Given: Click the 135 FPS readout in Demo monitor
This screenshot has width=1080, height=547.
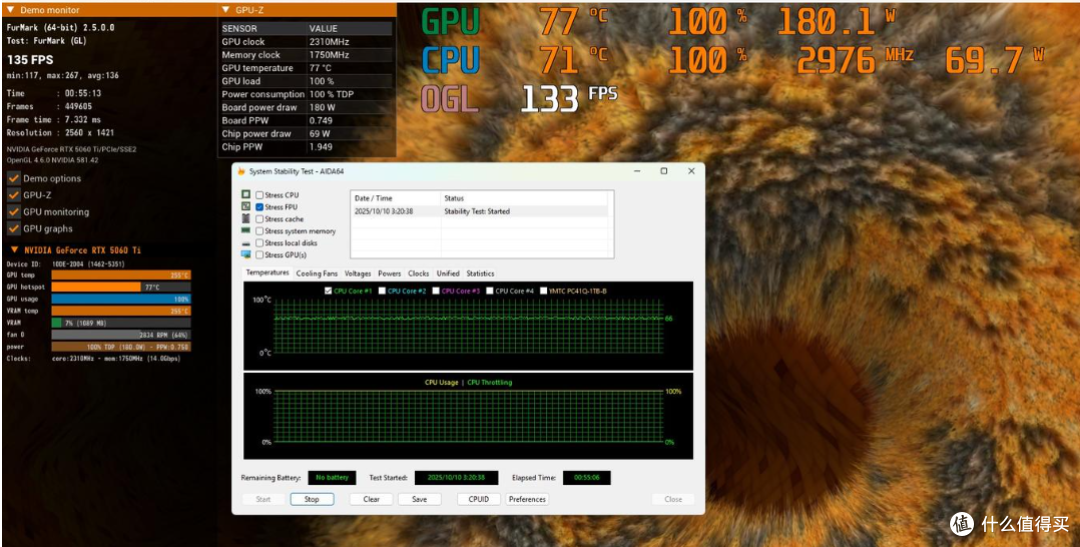Looking at the screenshot, I should point(30,60).
